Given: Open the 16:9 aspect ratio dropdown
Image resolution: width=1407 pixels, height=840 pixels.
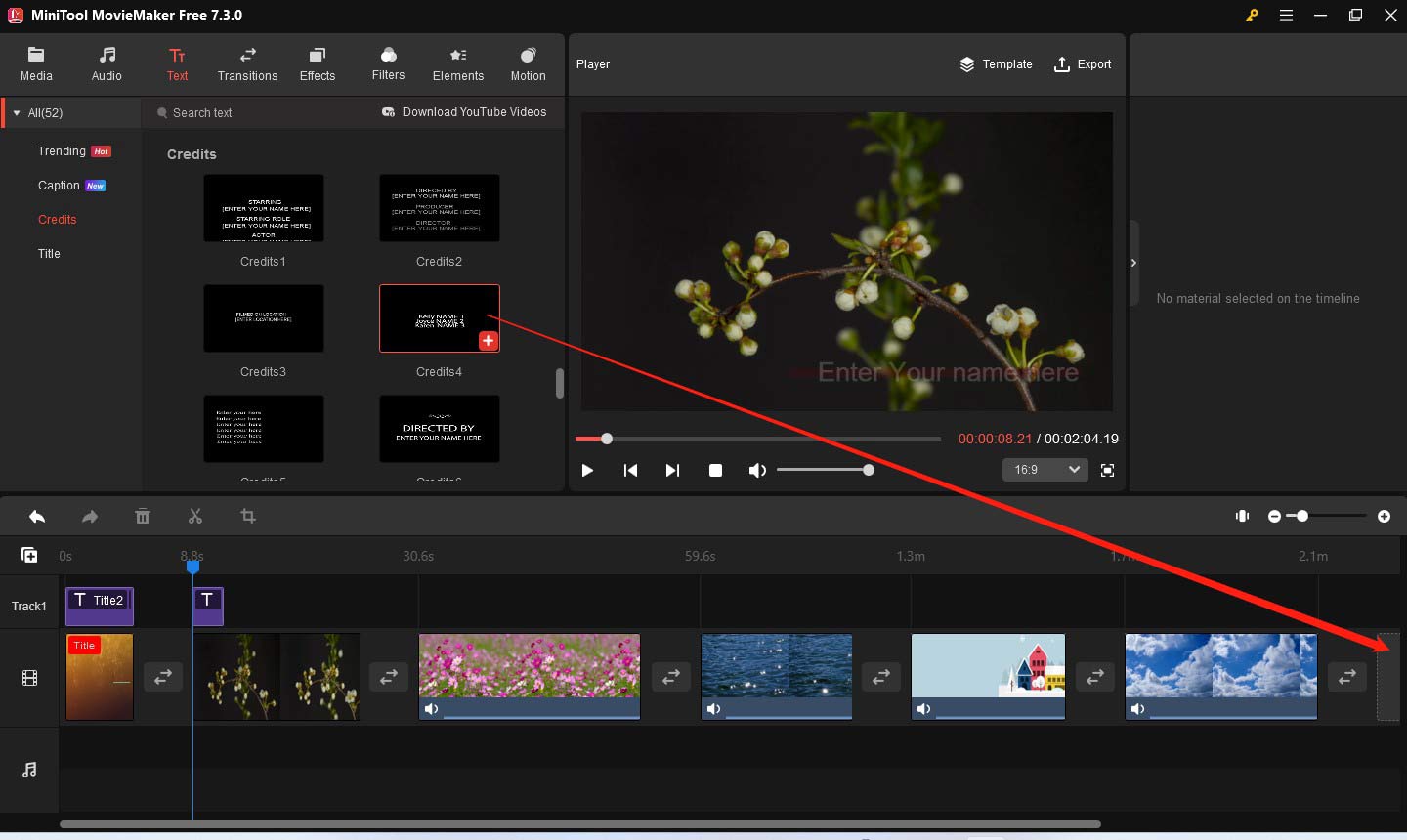Looking at the screenshot, I should click(1045, 470).
